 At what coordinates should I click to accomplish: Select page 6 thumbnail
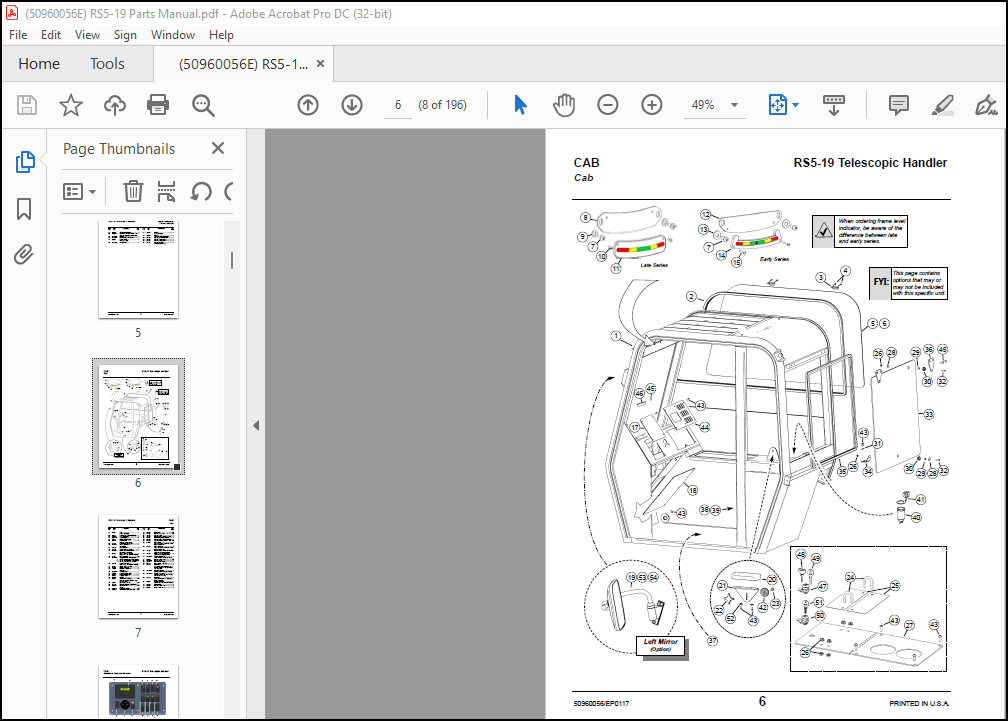point(138,416)
